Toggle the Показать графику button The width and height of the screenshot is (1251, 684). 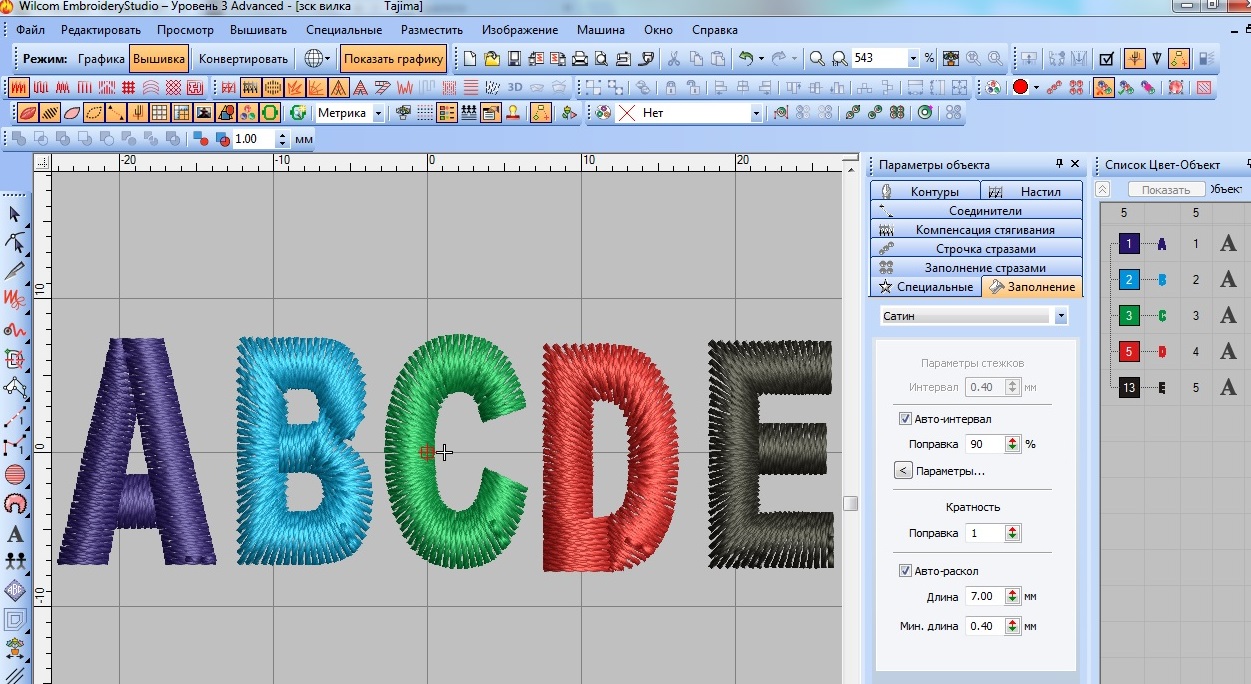point(394,59)
